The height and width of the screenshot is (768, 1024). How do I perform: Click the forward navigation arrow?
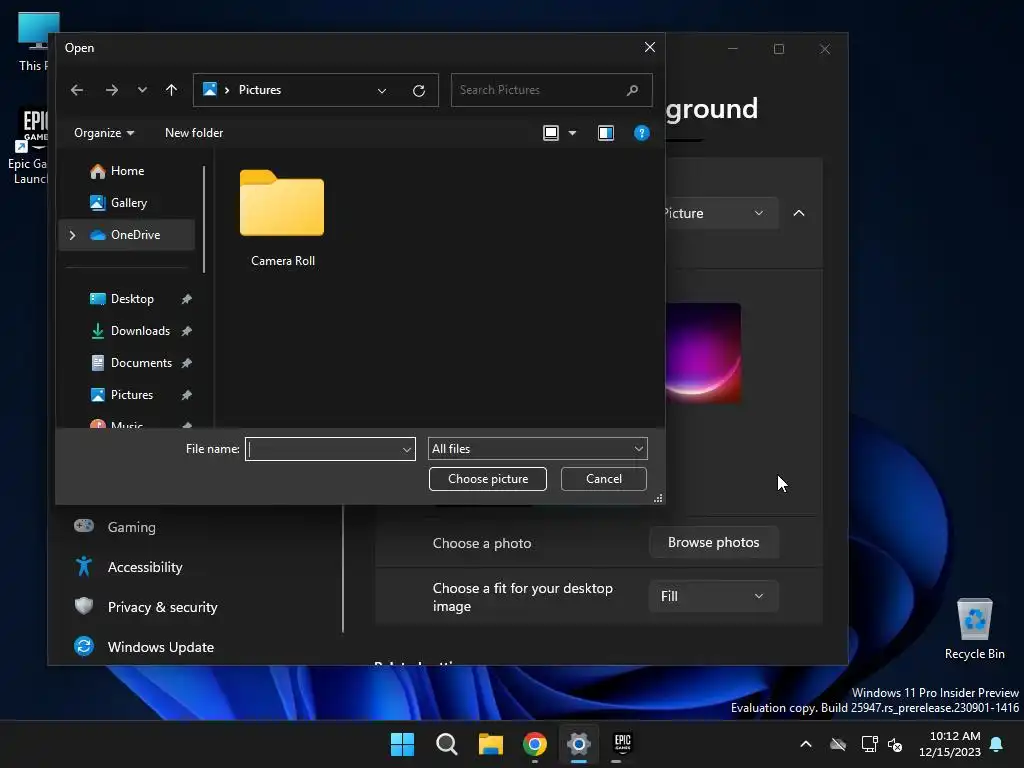point(112,90)
